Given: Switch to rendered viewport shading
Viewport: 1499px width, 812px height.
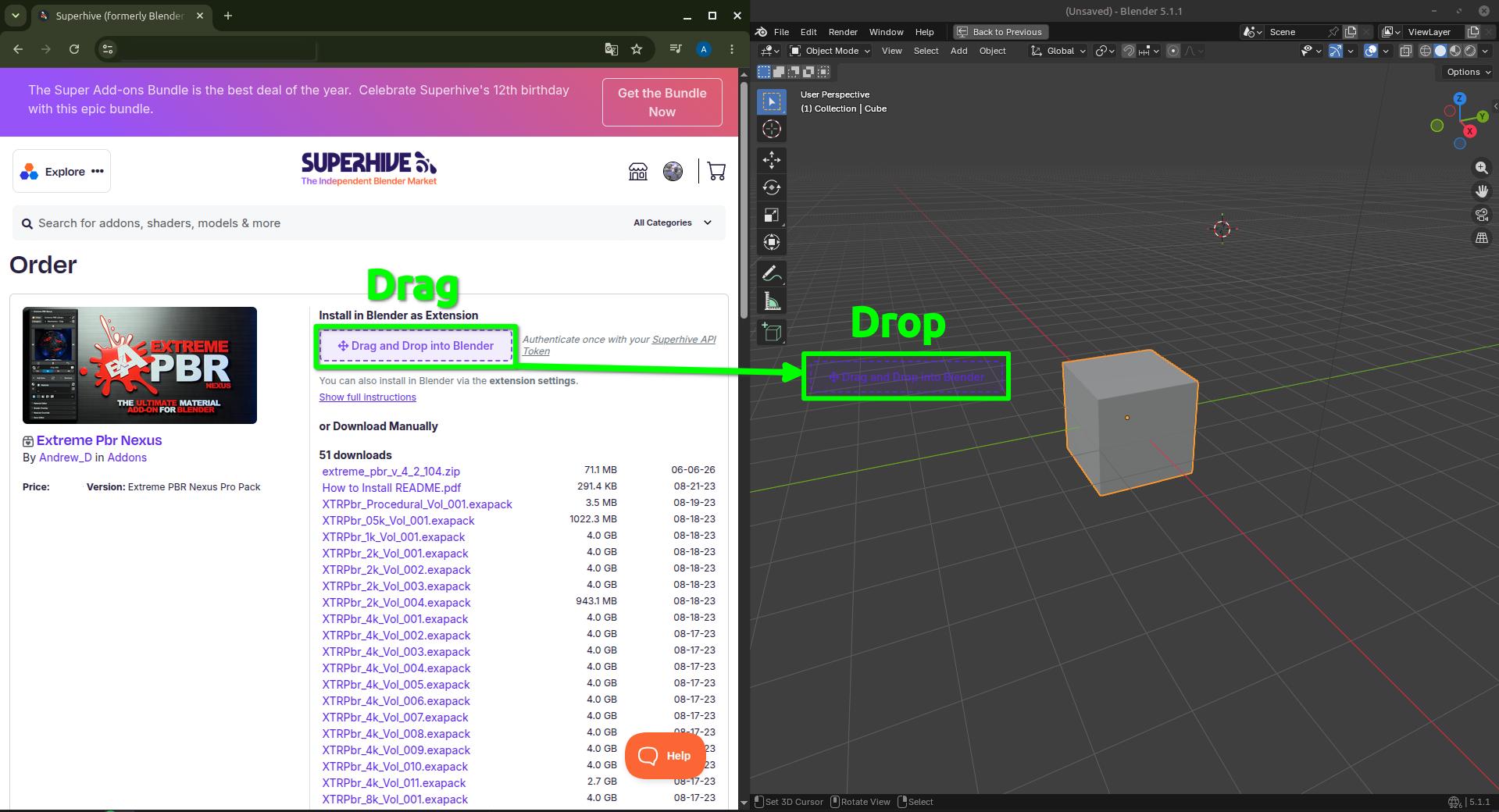Looking at the screenshot, I should pos(1470,51).
